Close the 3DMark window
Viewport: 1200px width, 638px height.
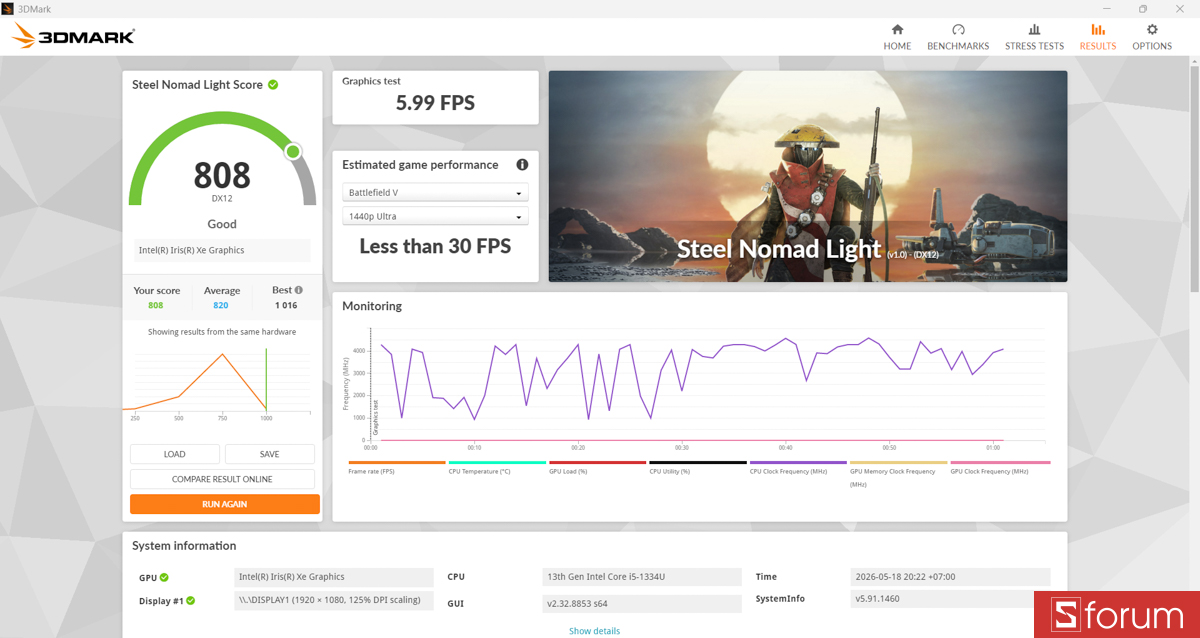click(1179, 8)
